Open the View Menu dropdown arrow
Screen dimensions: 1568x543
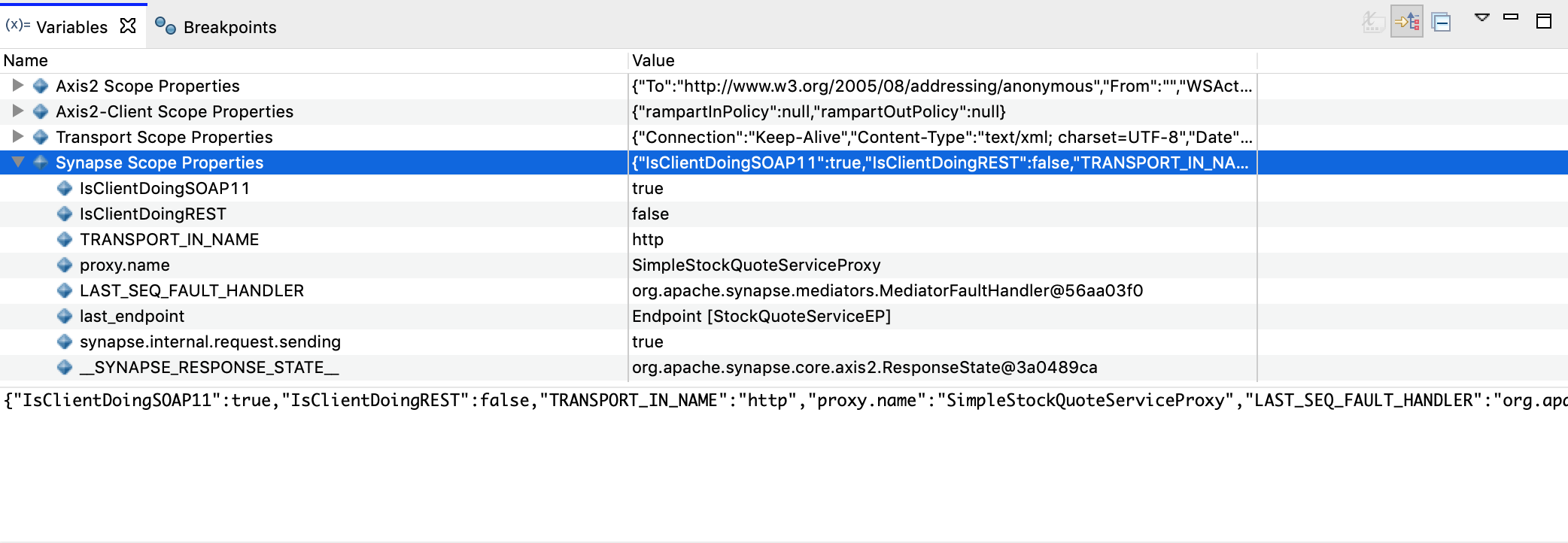(x=1481, y=18)
